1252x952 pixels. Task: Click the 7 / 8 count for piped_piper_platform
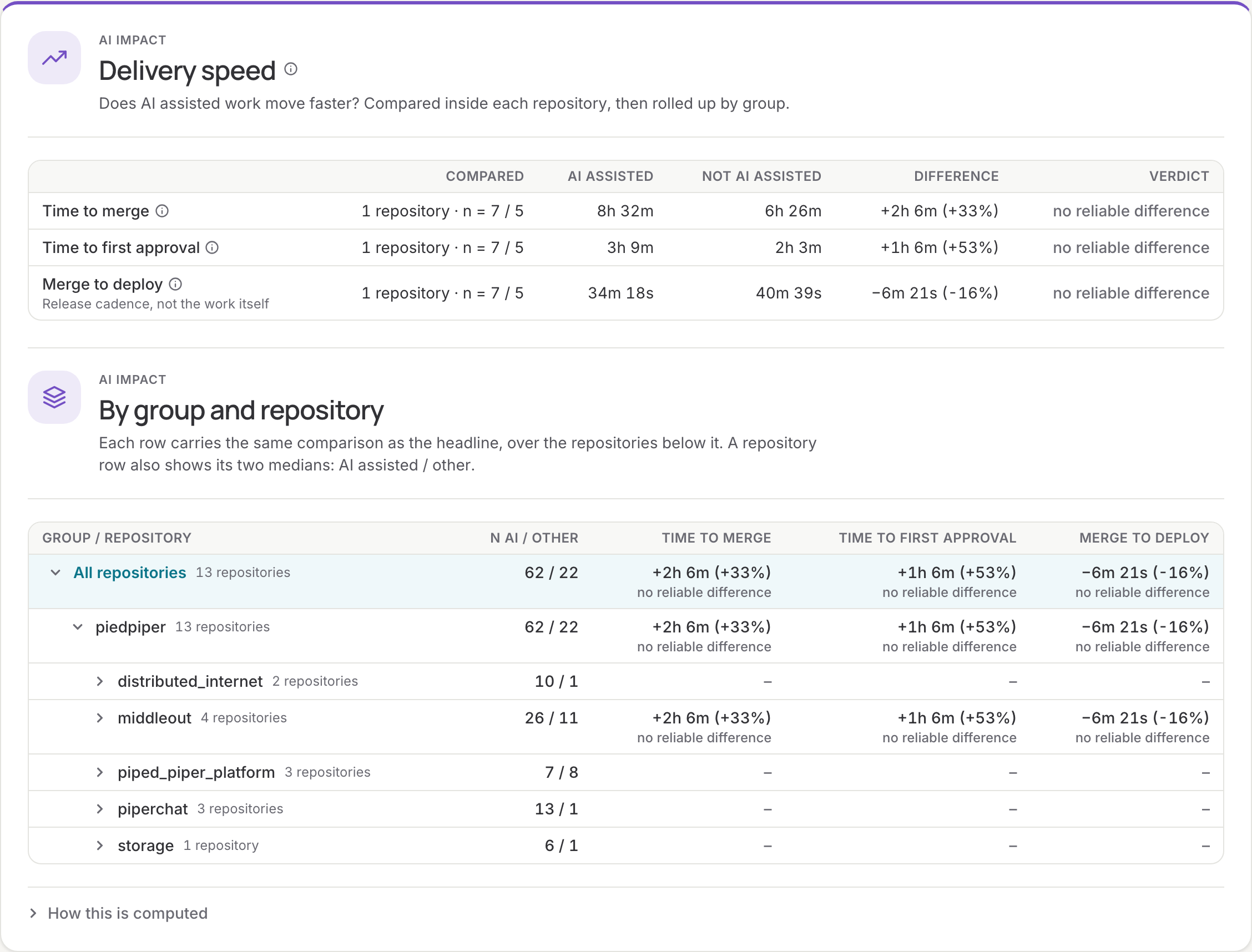click(x=562, y=772)
